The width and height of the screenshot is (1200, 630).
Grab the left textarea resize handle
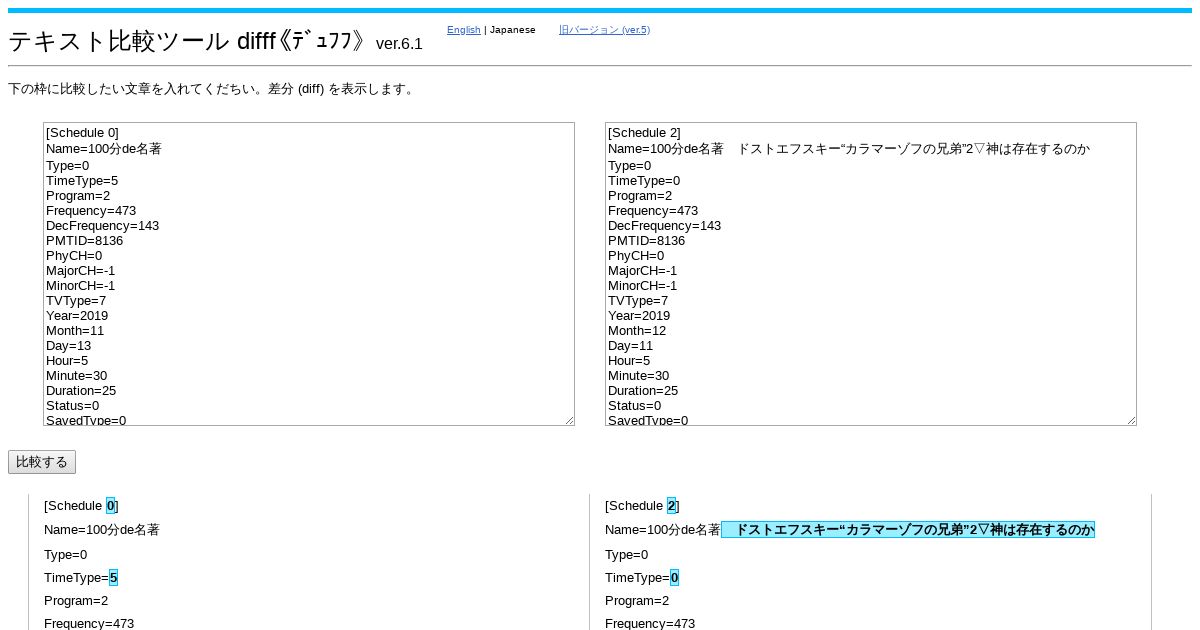[x=569, y=420]
